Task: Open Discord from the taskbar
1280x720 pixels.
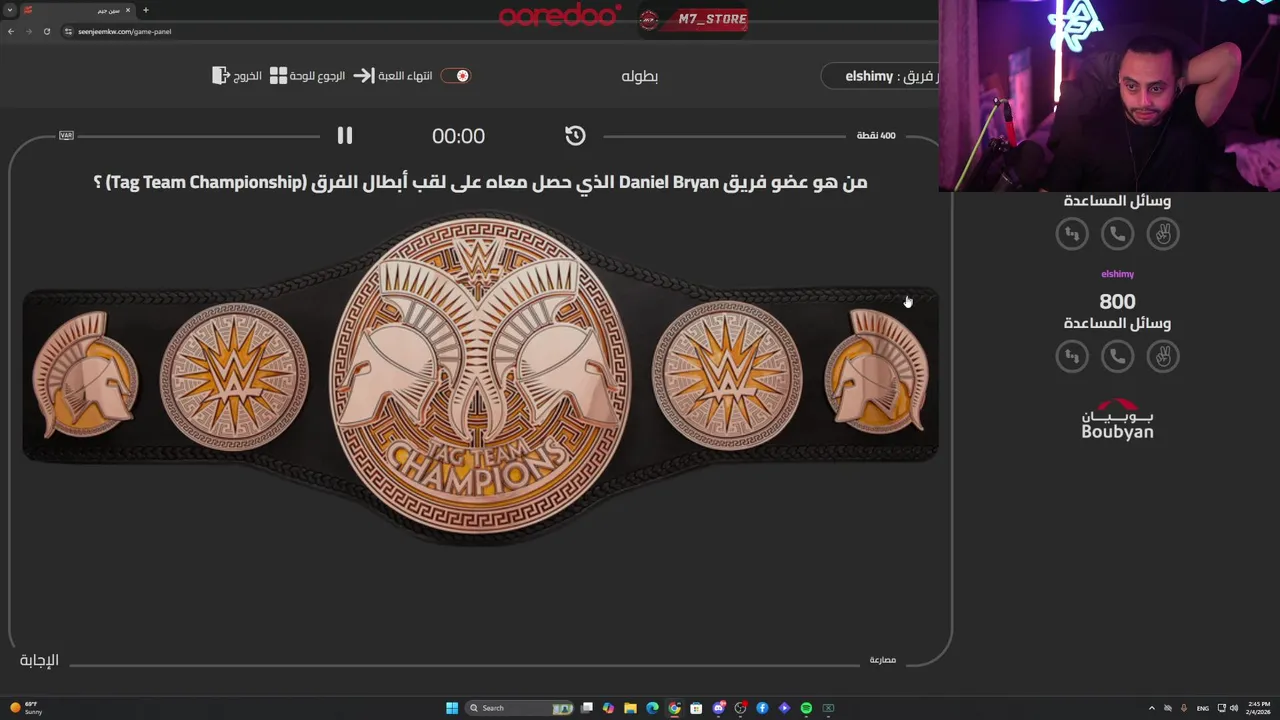Action: [718, 708]
